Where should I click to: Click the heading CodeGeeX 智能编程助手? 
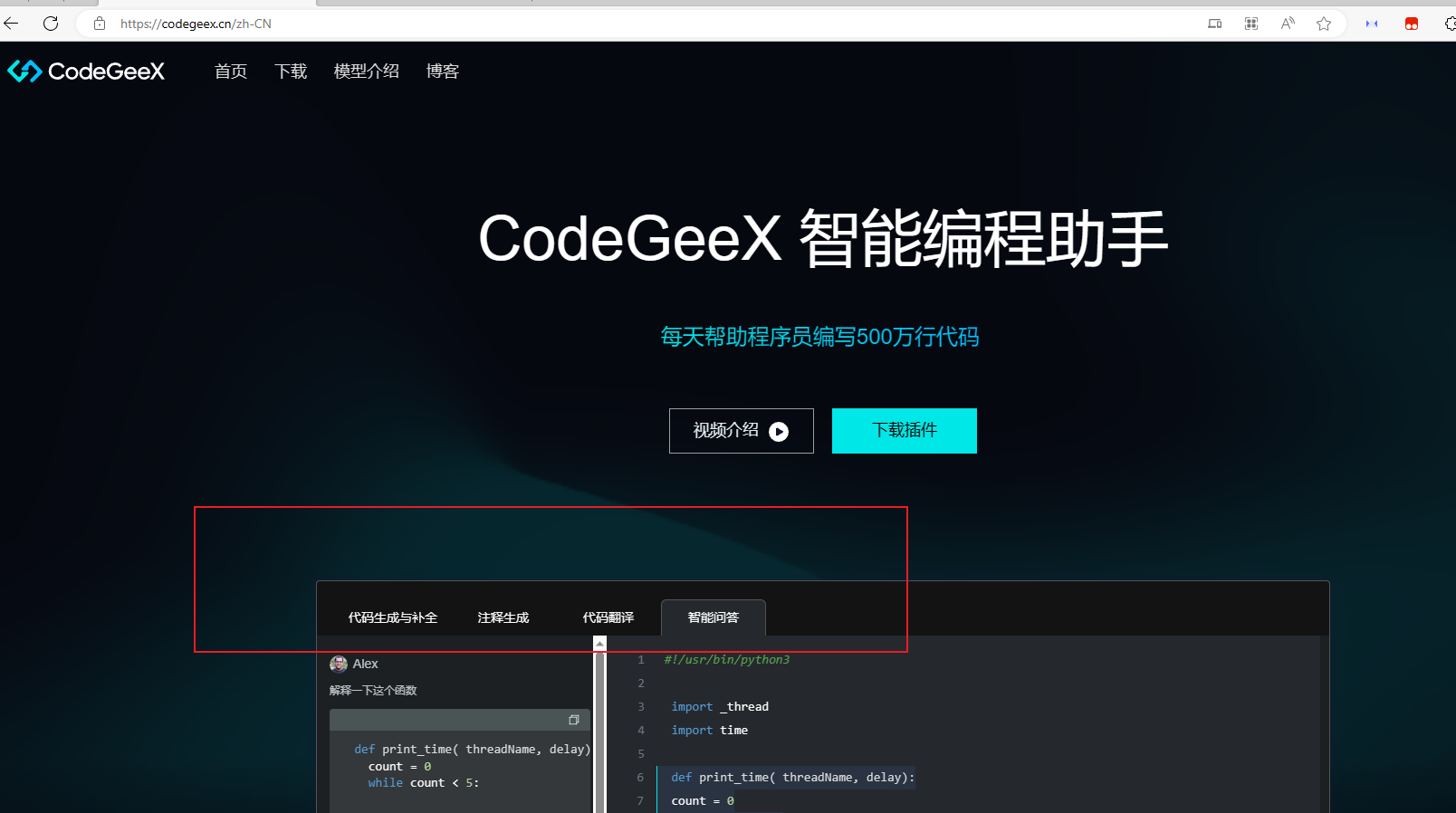(x=823, y=239)
